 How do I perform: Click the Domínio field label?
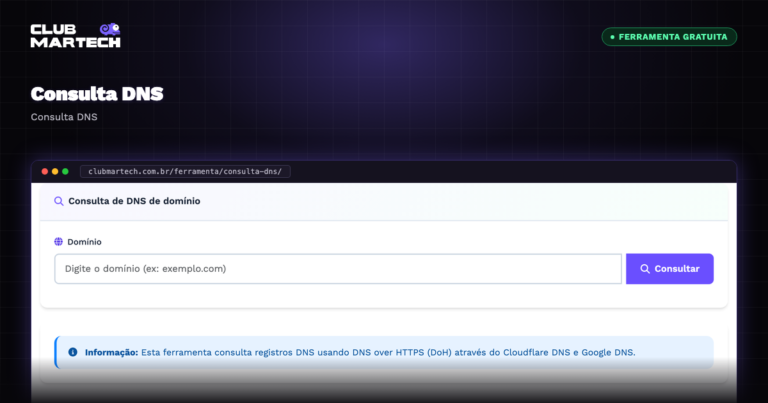tap(84, 242)
